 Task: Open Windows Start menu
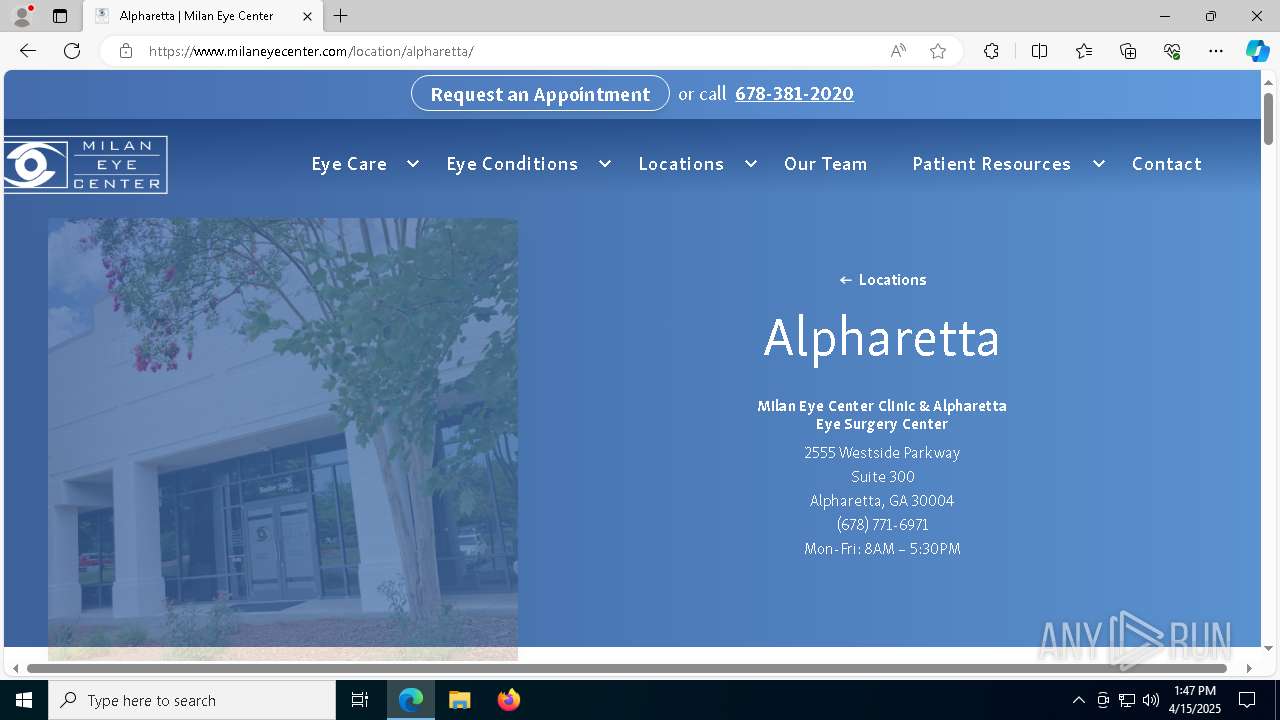pyautogui.click(x=24, y=700)
